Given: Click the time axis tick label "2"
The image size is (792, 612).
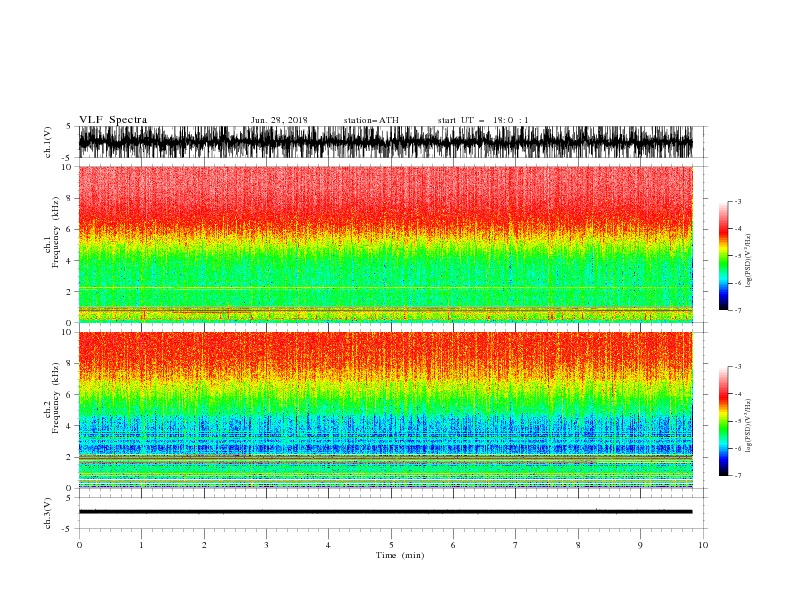Looking at the screenshot, I should tap(204, 545).
